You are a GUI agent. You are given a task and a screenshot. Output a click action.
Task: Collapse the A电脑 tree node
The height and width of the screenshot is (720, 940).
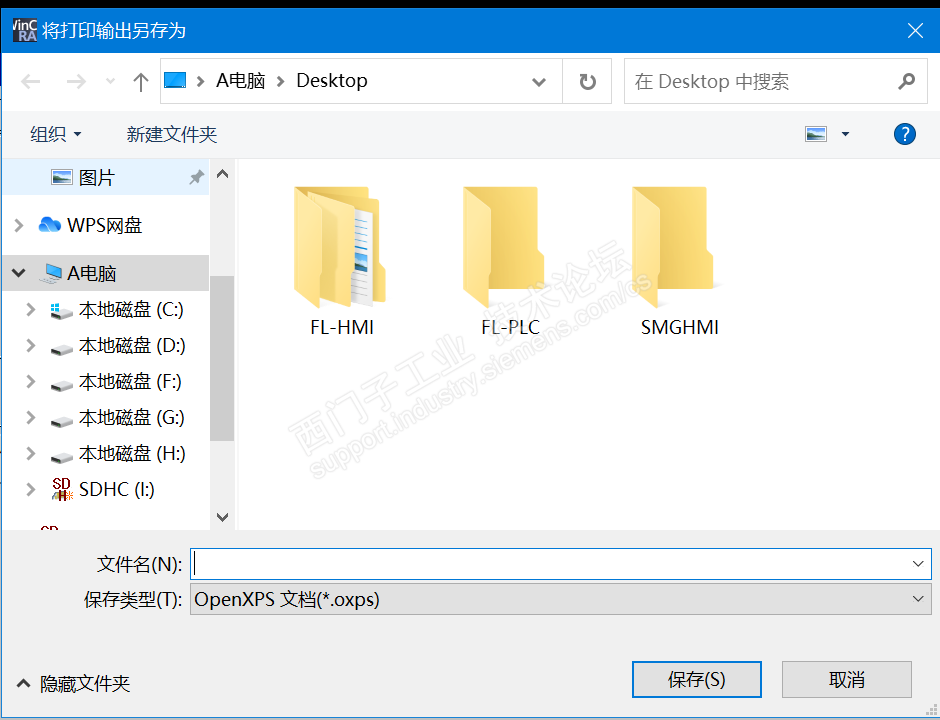[19, 273]
